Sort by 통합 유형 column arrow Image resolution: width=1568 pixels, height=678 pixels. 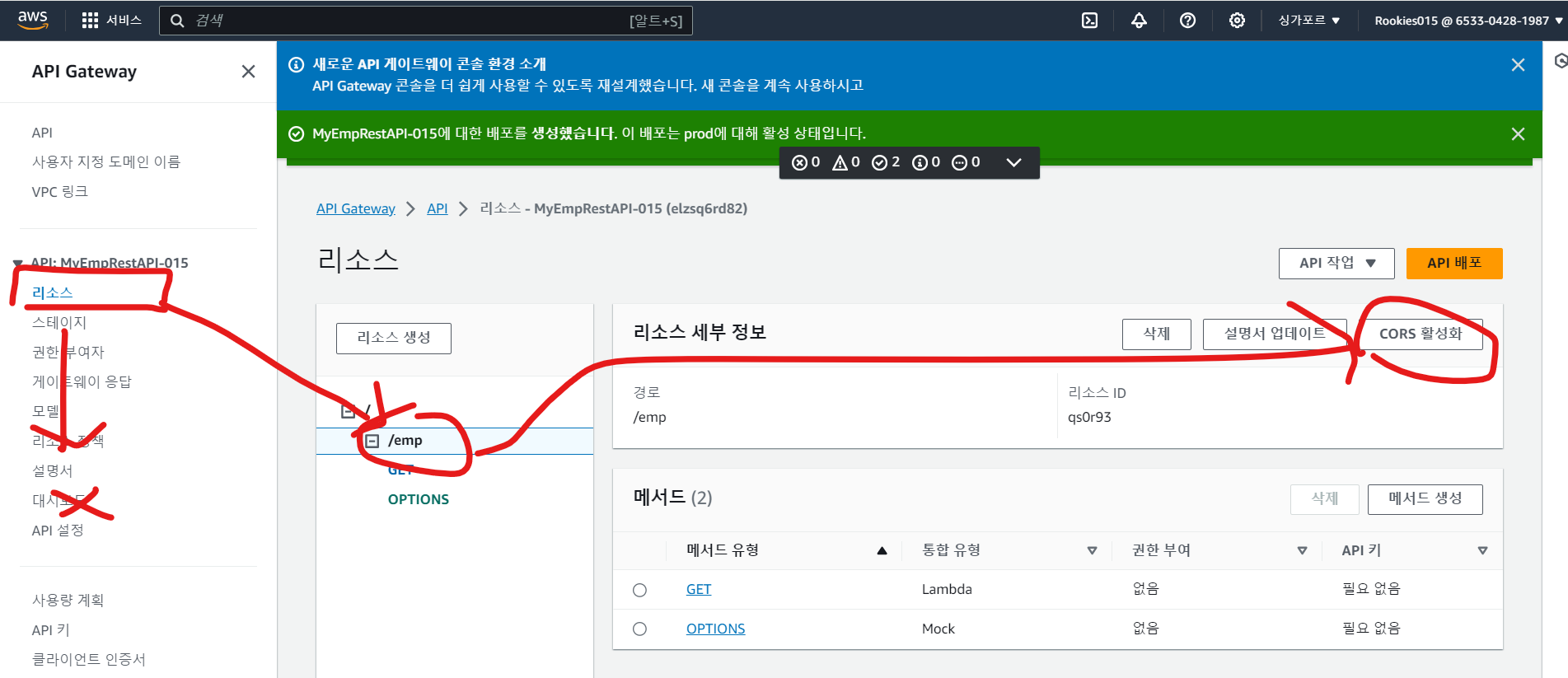pos(1092,550)
